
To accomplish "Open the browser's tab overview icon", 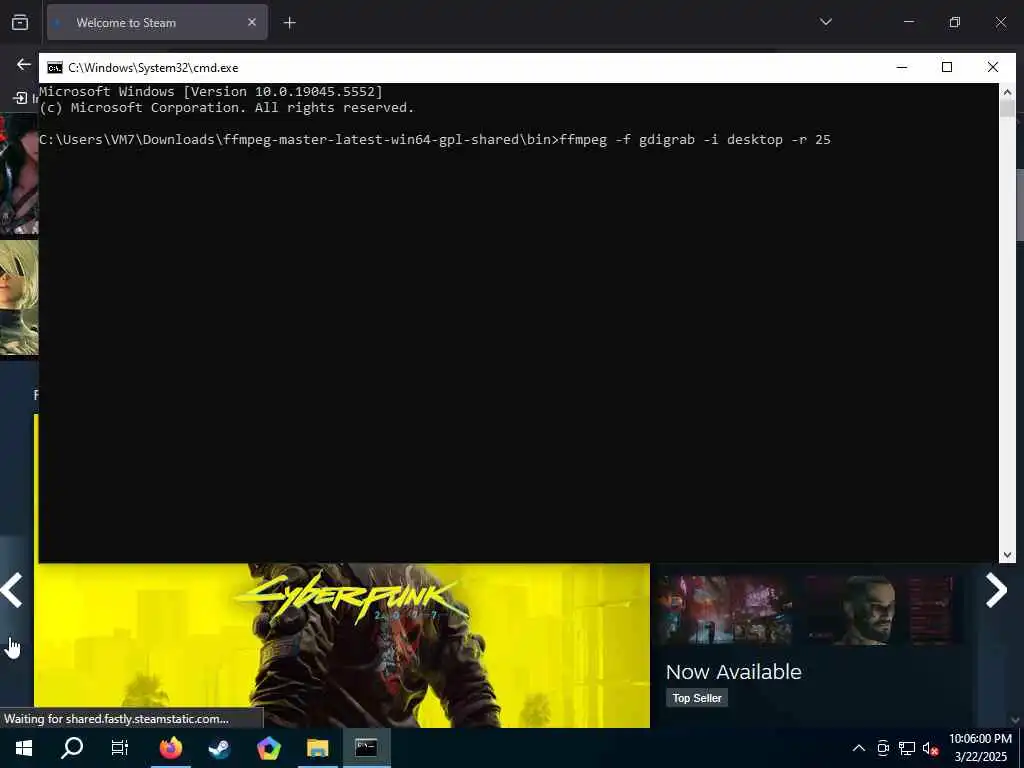I will click(x=20, y=23).
